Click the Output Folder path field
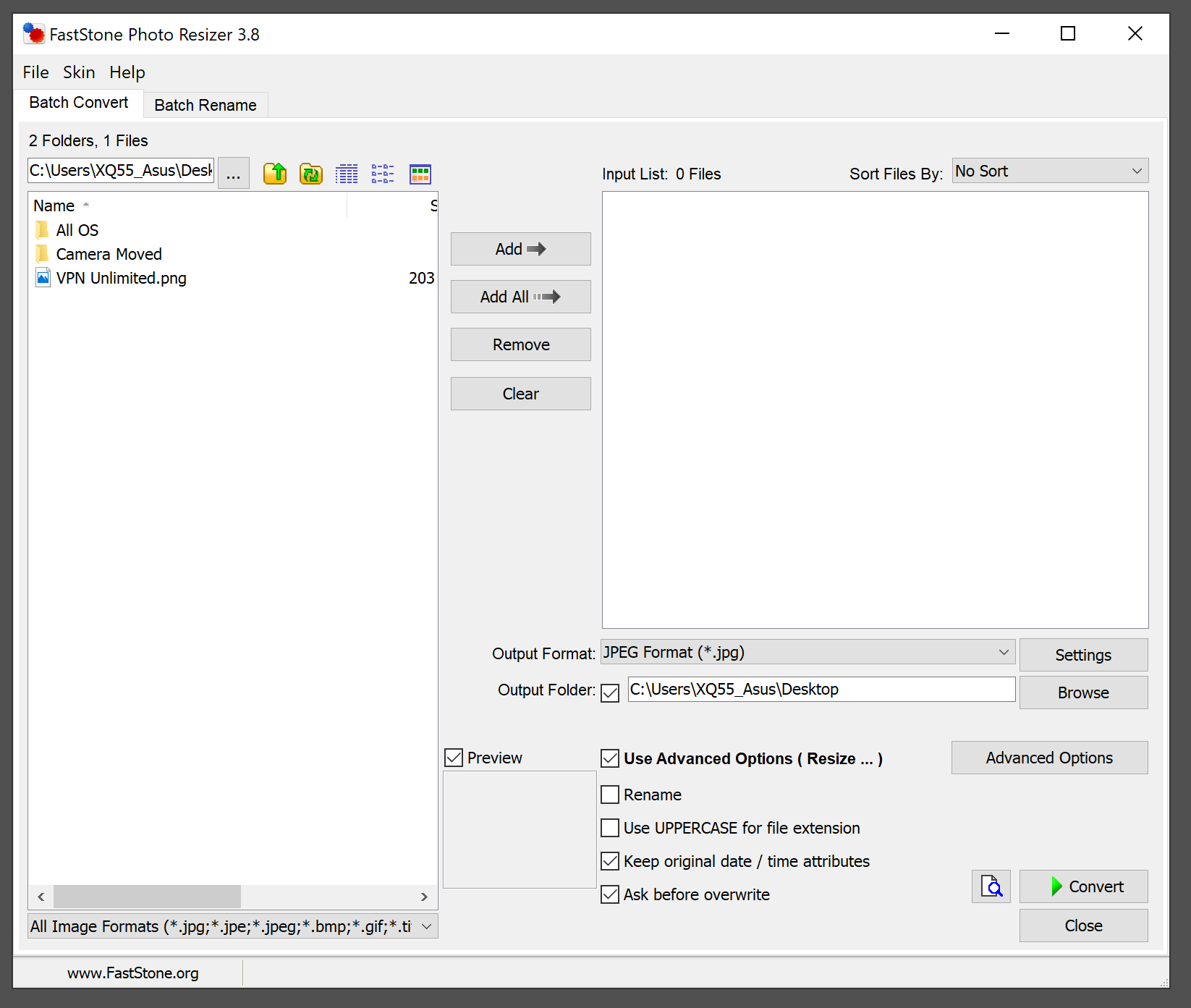This screenshot has height=1008, width=1191. [x=821, y=690]
